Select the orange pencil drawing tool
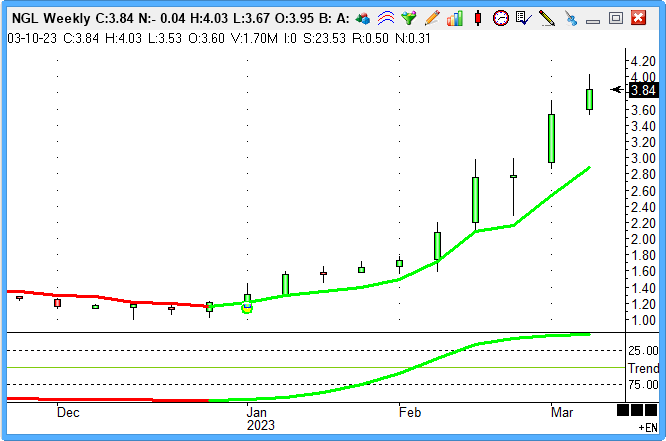The height and width of the screenshot is (441, 666). pos(431,17)
